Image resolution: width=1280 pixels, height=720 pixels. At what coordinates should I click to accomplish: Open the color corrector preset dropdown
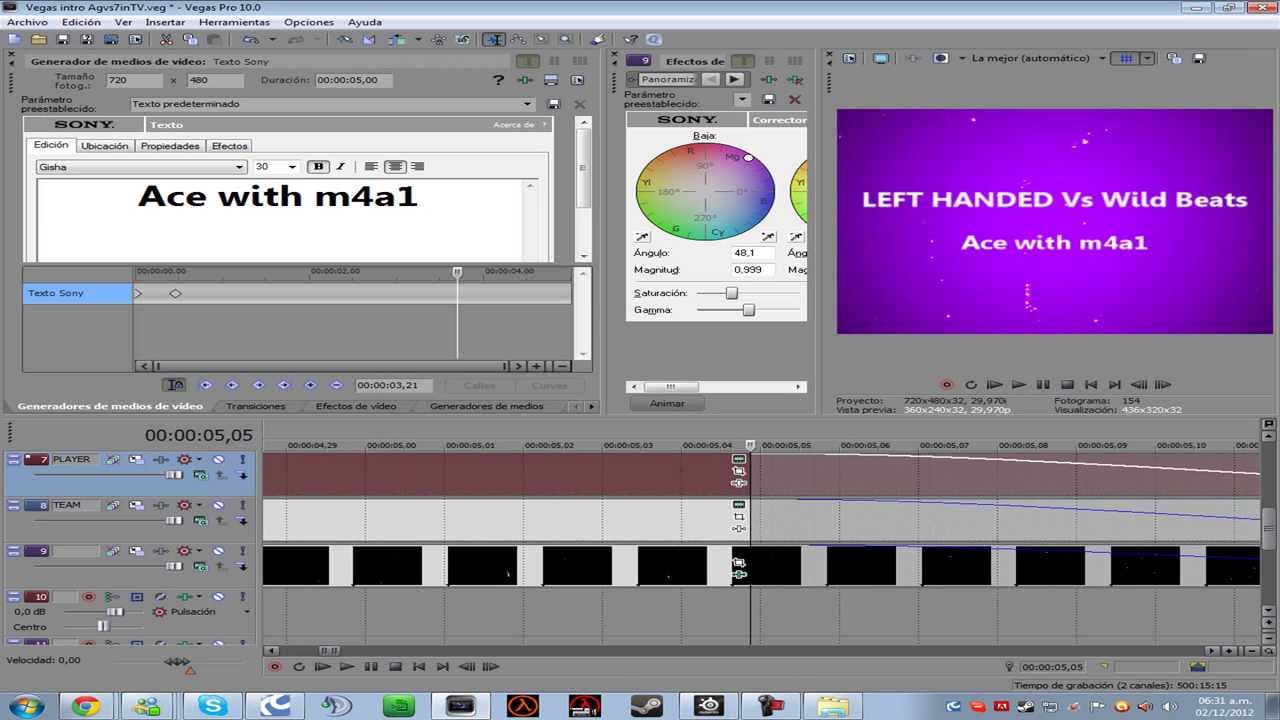coord(742,99)
